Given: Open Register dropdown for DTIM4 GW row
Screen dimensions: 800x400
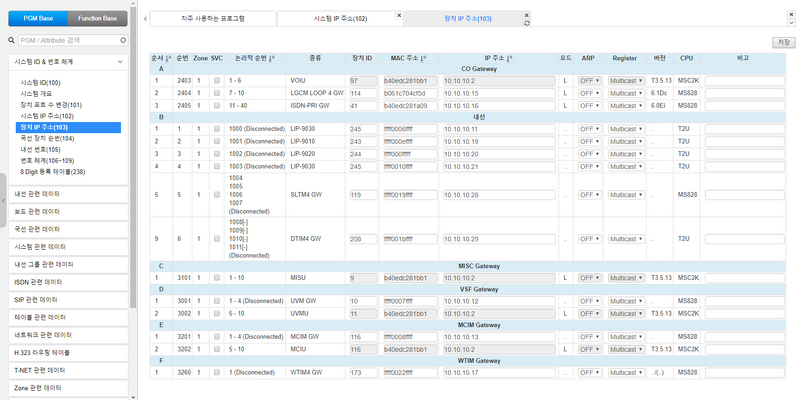Looking at the screenshot, I should 627,239.
